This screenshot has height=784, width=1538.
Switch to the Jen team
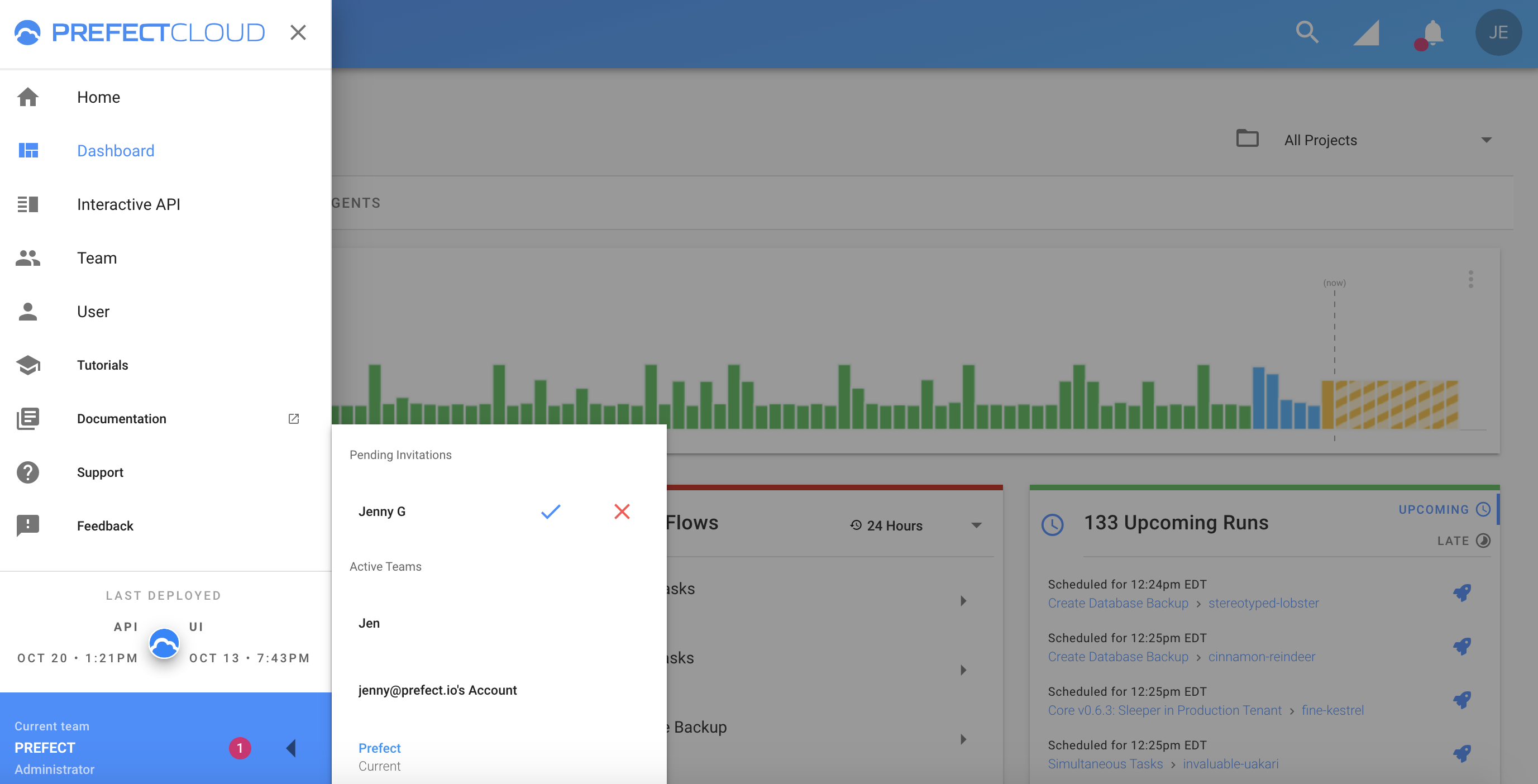[x=369, y=623]
